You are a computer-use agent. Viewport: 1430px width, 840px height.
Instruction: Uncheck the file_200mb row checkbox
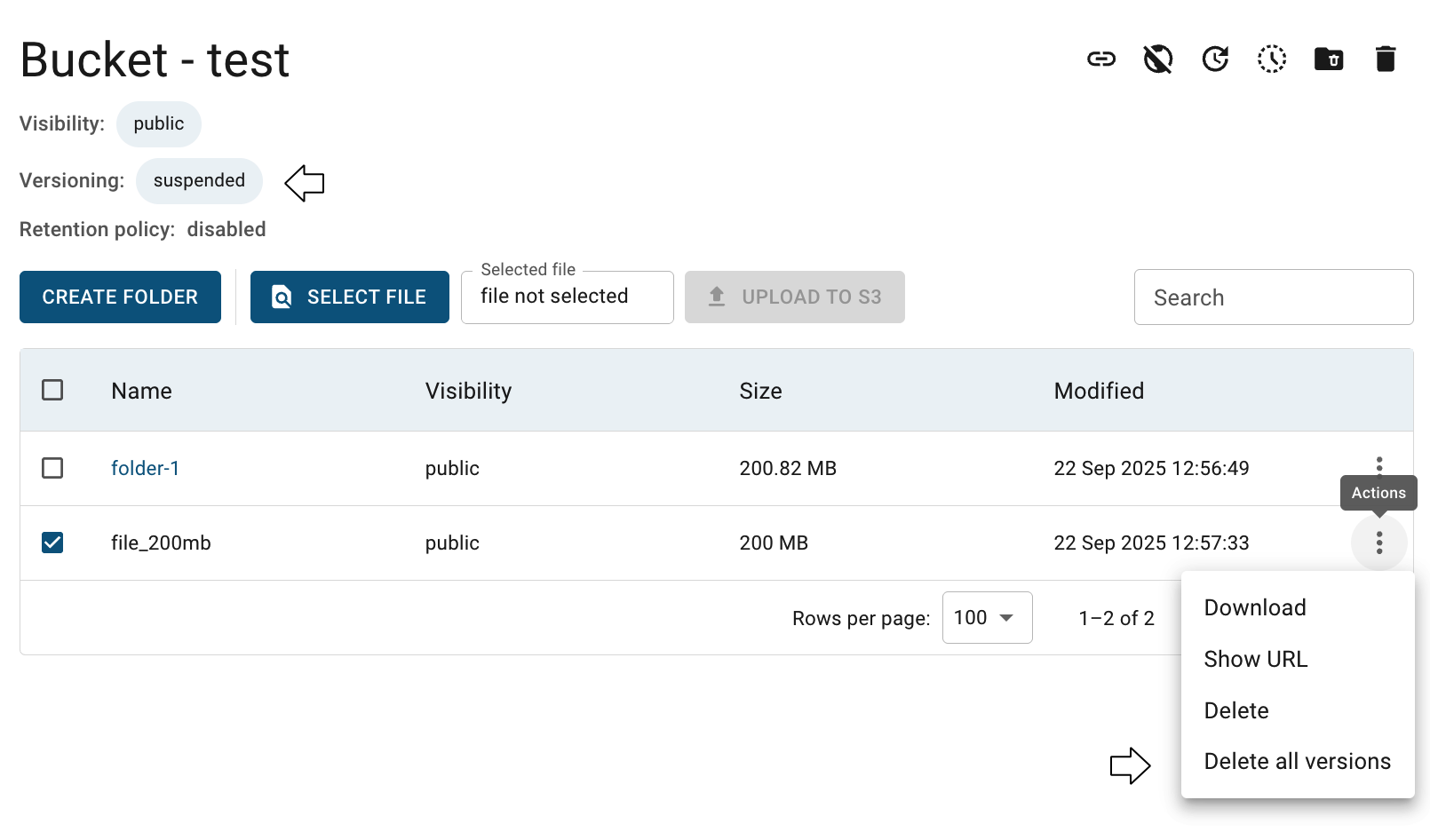[52, 543]
